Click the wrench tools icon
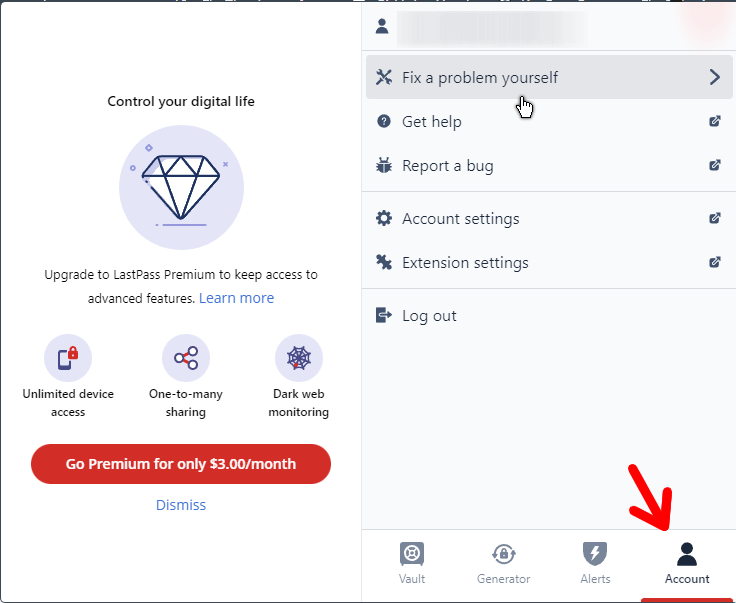 point(384,77)
